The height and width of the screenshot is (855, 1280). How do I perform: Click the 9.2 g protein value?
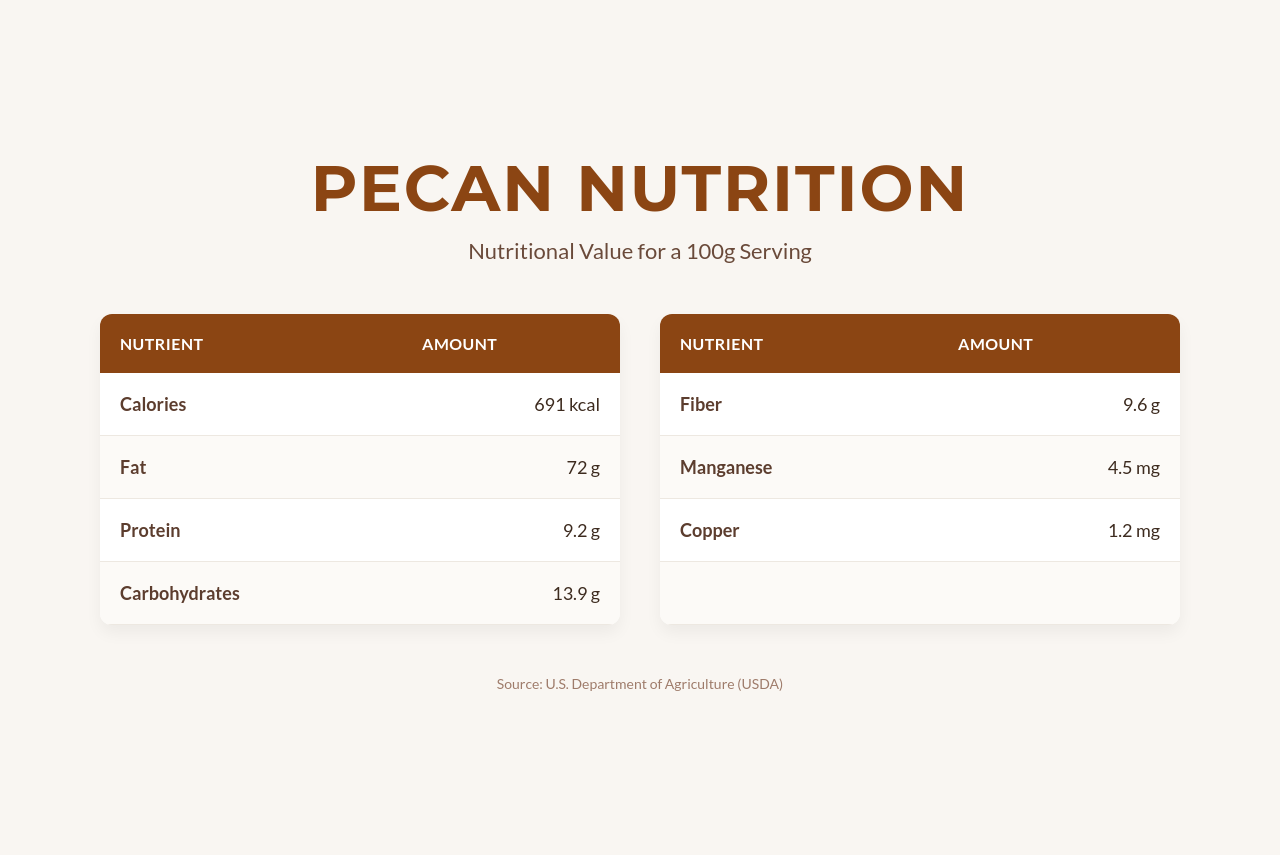coord(581,530)
